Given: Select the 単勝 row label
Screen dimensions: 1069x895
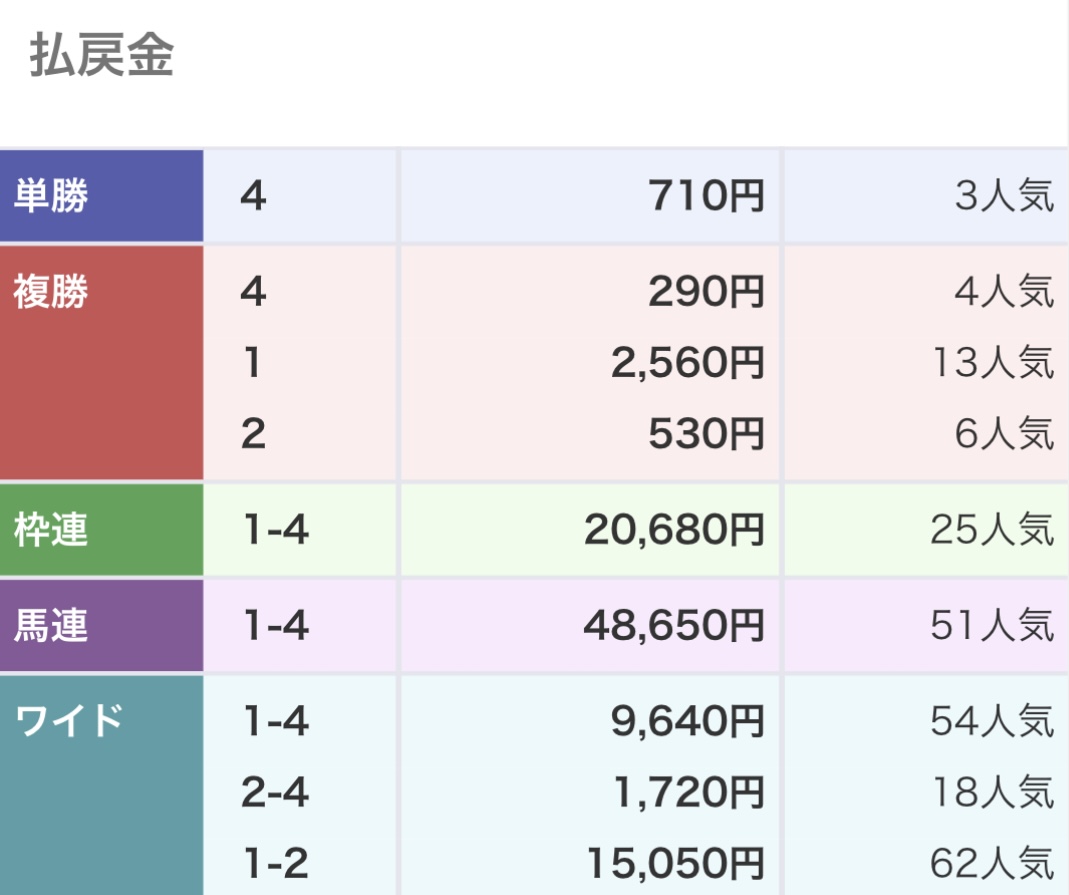Looking at the screenshot, I should 102,196.
